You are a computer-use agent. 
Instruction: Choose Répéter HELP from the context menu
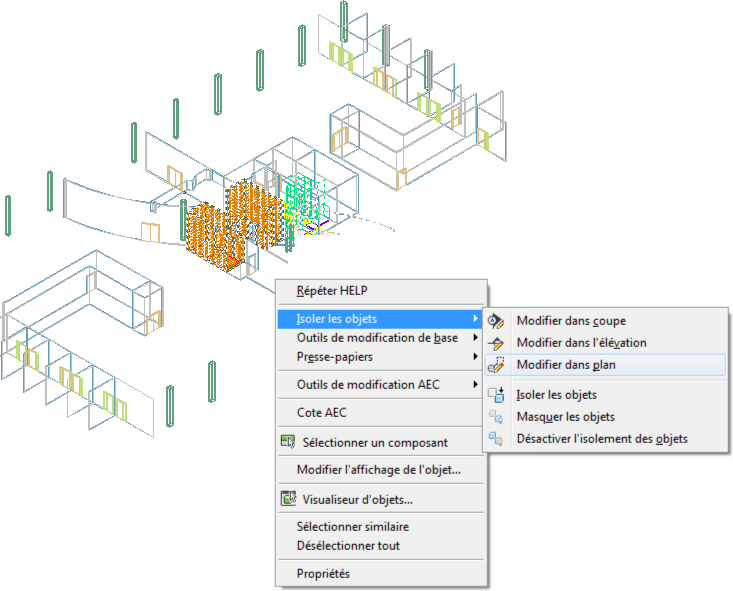pos(381,291)
